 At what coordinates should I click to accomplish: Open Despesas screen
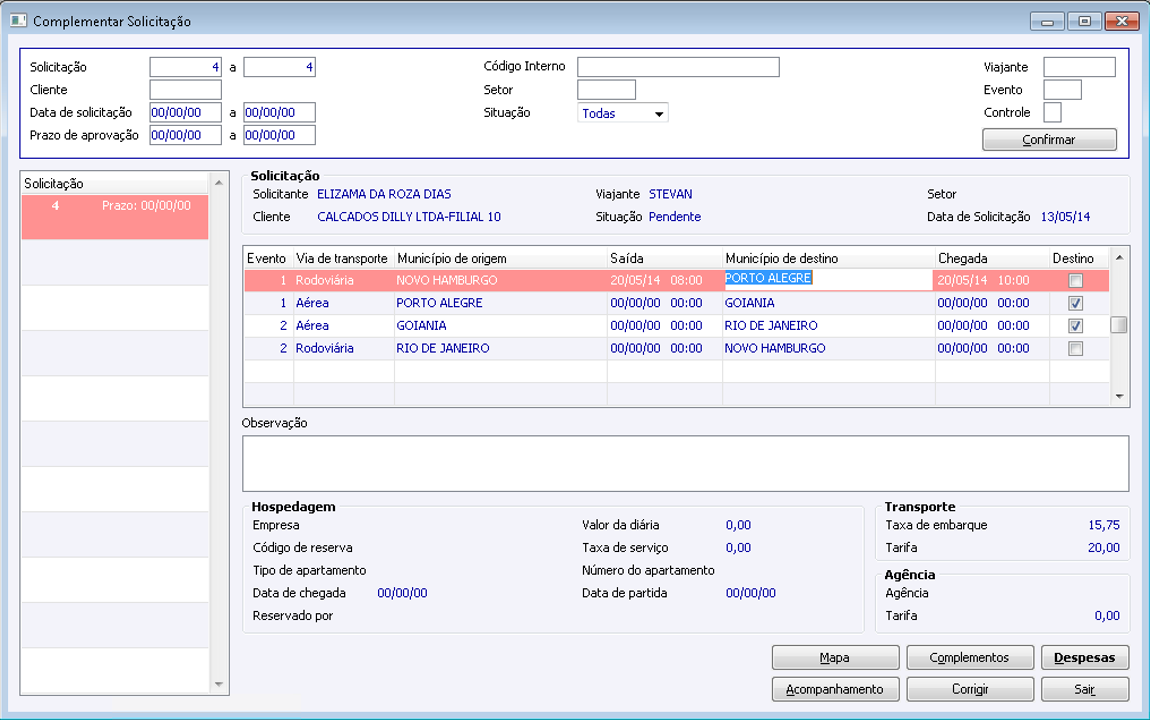click(x=1085, y=658)
